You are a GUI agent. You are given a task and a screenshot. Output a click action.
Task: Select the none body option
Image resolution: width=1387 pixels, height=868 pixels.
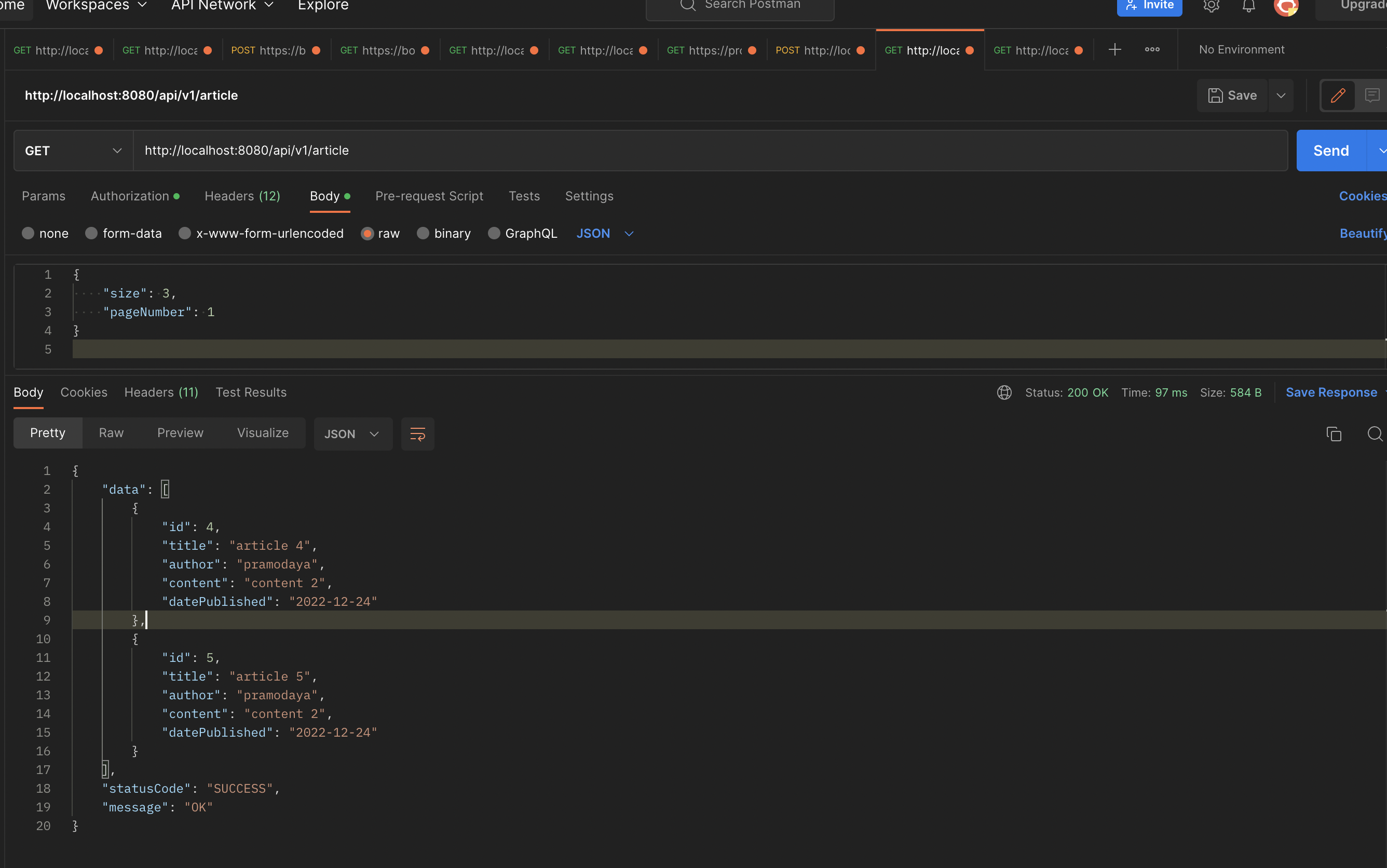[x=27, y=233]
